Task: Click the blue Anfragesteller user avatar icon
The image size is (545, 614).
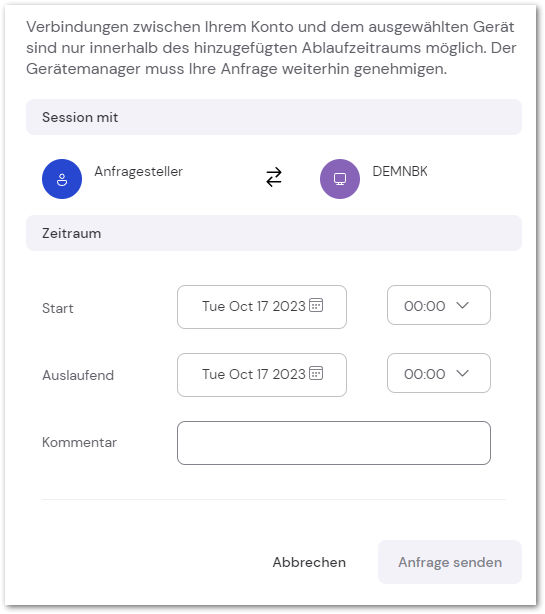Action: [62, 179]
